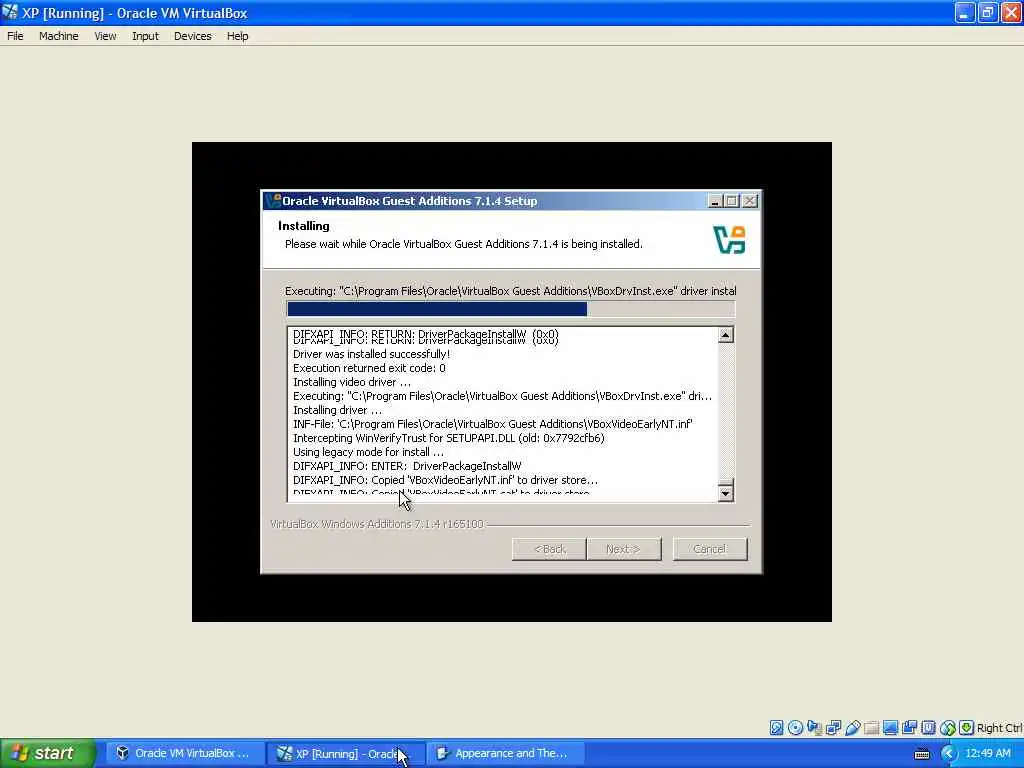Click the recording status icon
Screen dimensions: 1024x768
pos(909,728)
